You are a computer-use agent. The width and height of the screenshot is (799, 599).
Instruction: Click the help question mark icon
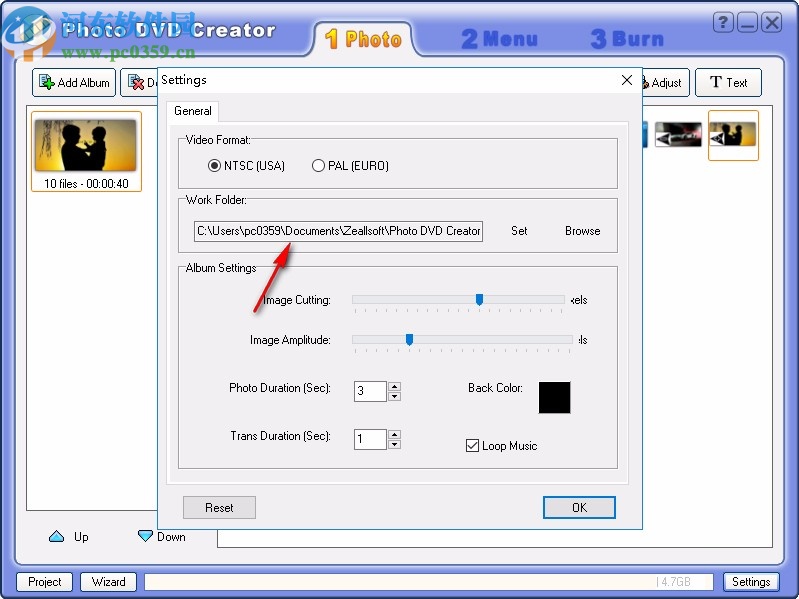[723, 23]
